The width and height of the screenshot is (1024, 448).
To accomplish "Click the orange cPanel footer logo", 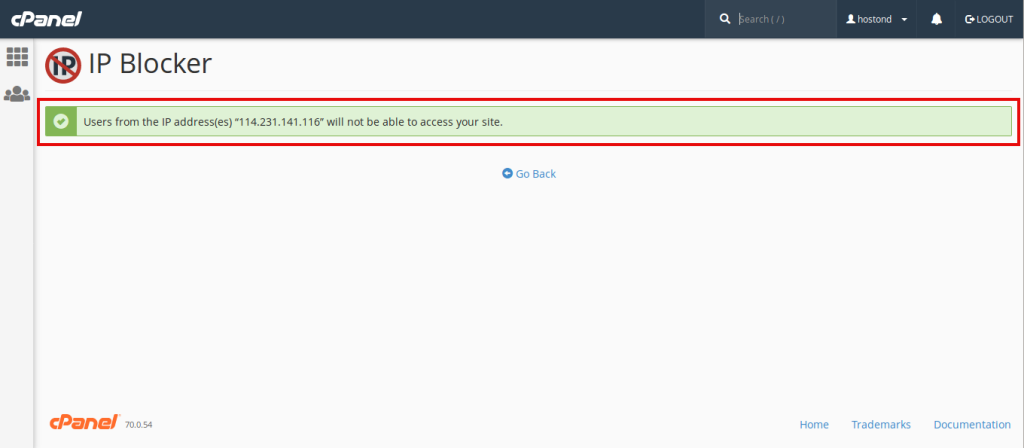I will (x=84, y=422).
